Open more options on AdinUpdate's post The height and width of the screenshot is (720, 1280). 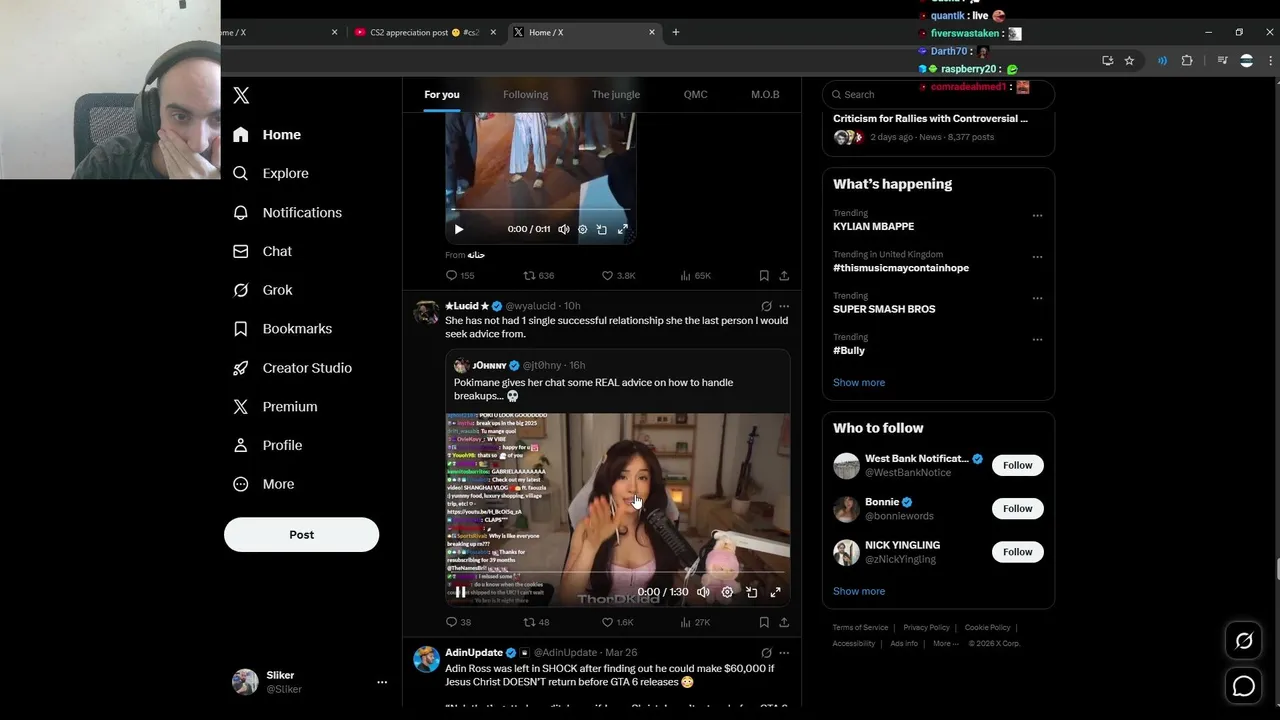point(784,653)
